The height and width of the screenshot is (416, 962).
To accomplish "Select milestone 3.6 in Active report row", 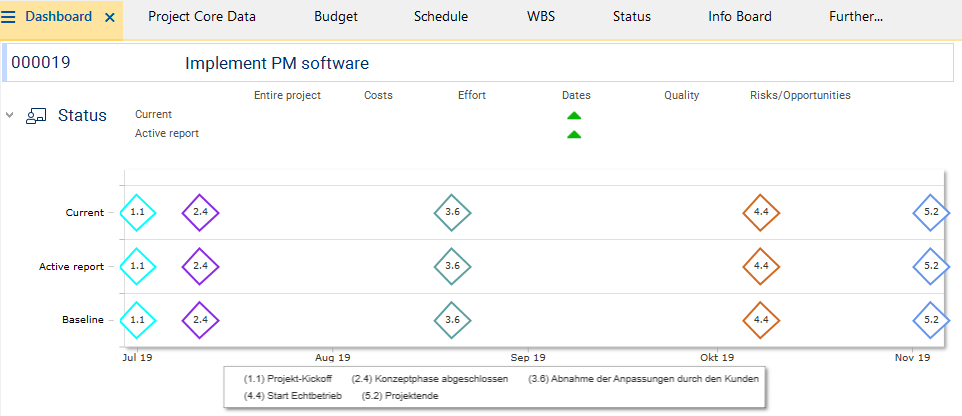I will tap(452, 266).
